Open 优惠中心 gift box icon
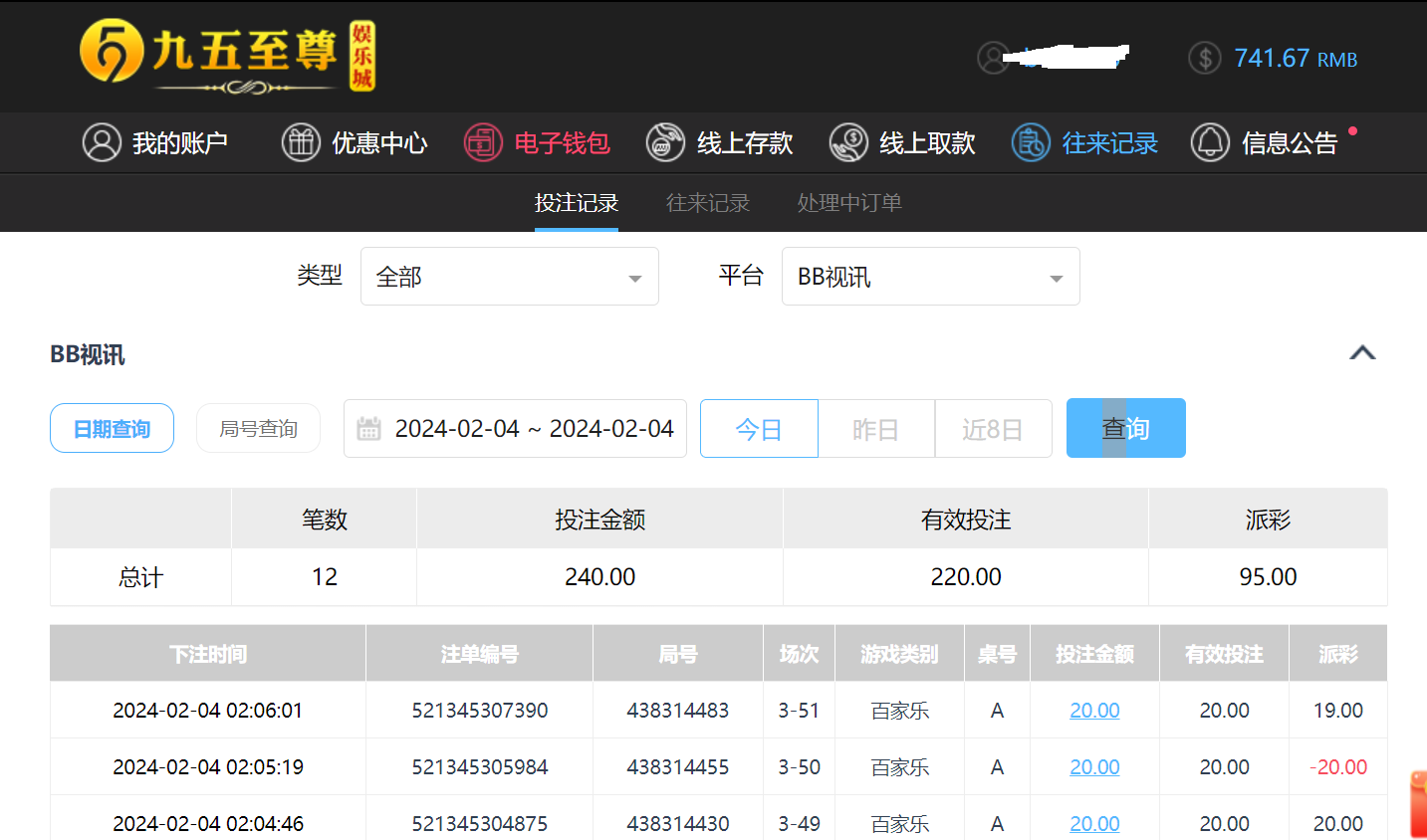The image size is (1427, 840). pos(301,143)
